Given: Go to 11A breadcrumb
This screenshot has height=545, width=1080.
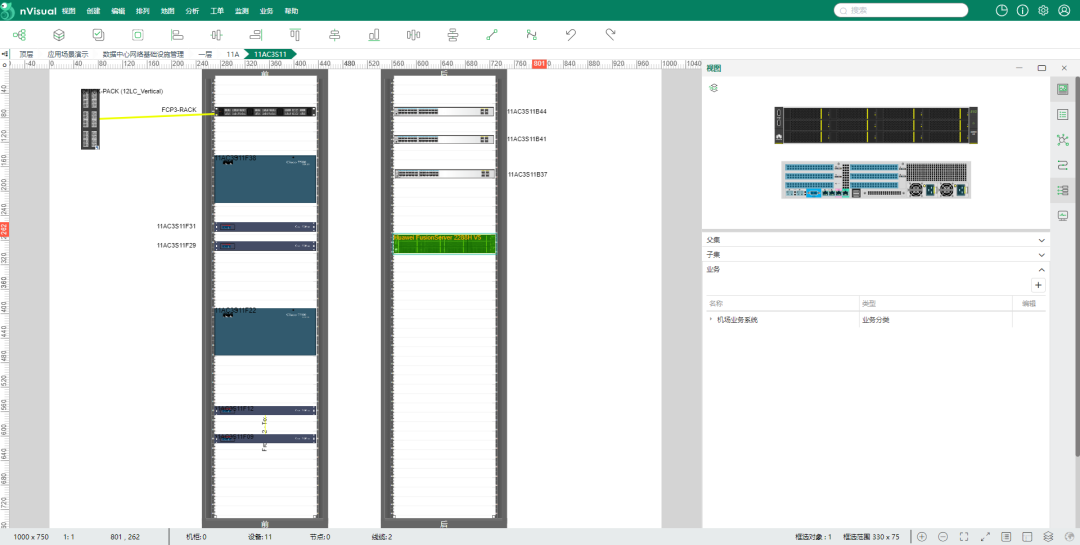Looking at the screenshot, I should pyautogui.click(x=232, y=54).
